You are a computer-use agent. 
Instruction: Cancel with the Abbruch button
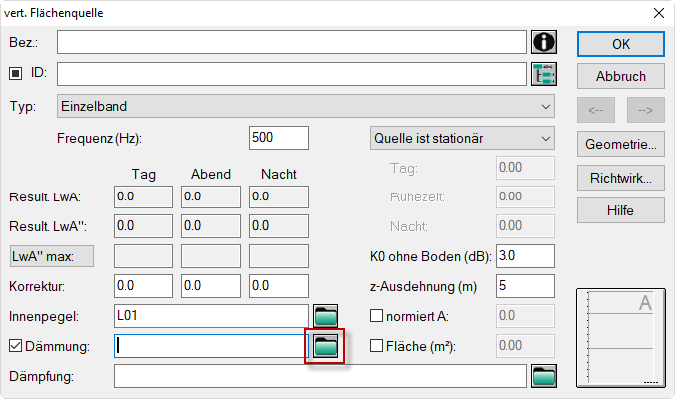(621, 76)
